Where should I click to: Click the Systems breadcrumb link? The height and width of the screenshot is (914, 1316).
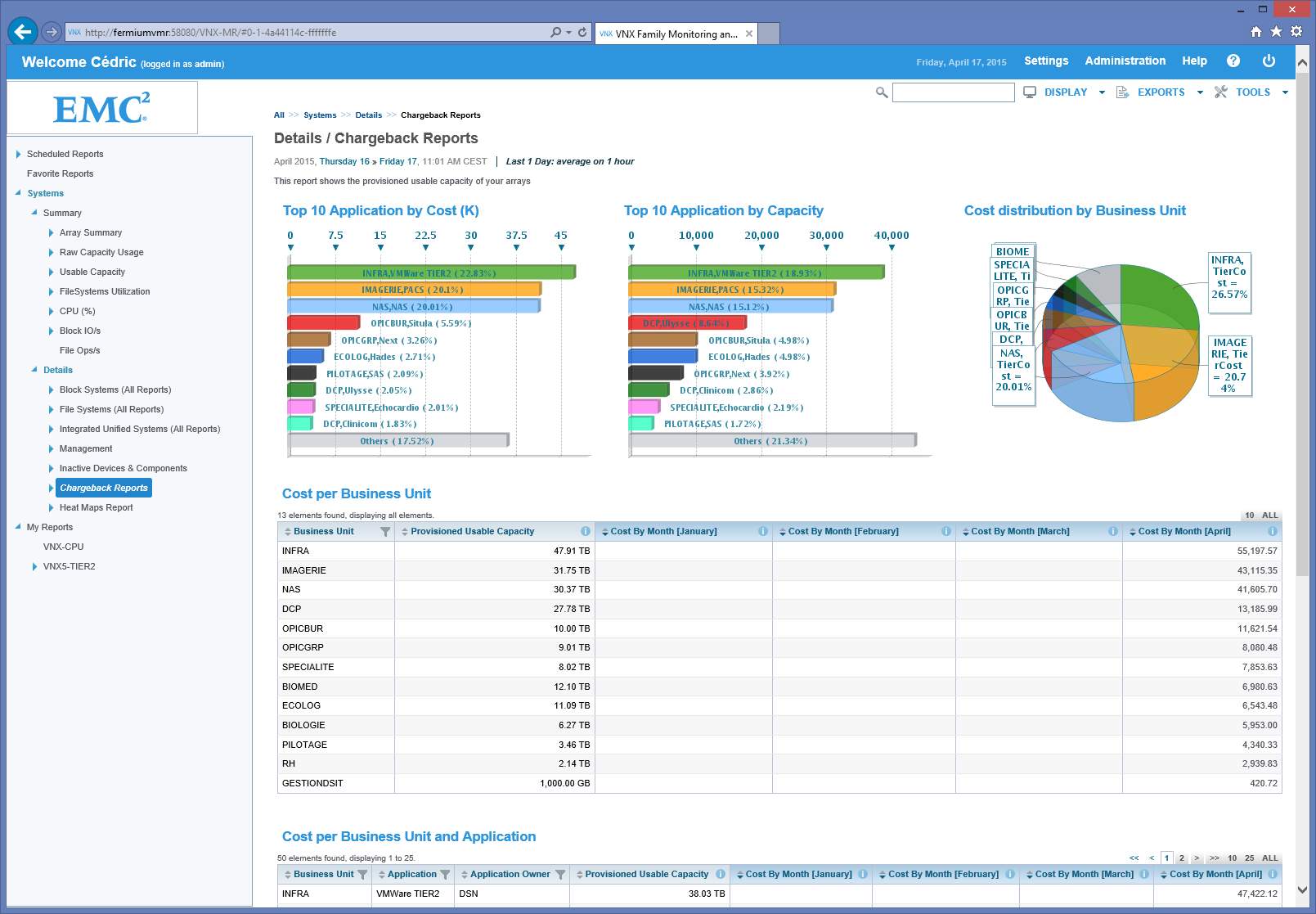pyautogui.click(x=320, y=115)
